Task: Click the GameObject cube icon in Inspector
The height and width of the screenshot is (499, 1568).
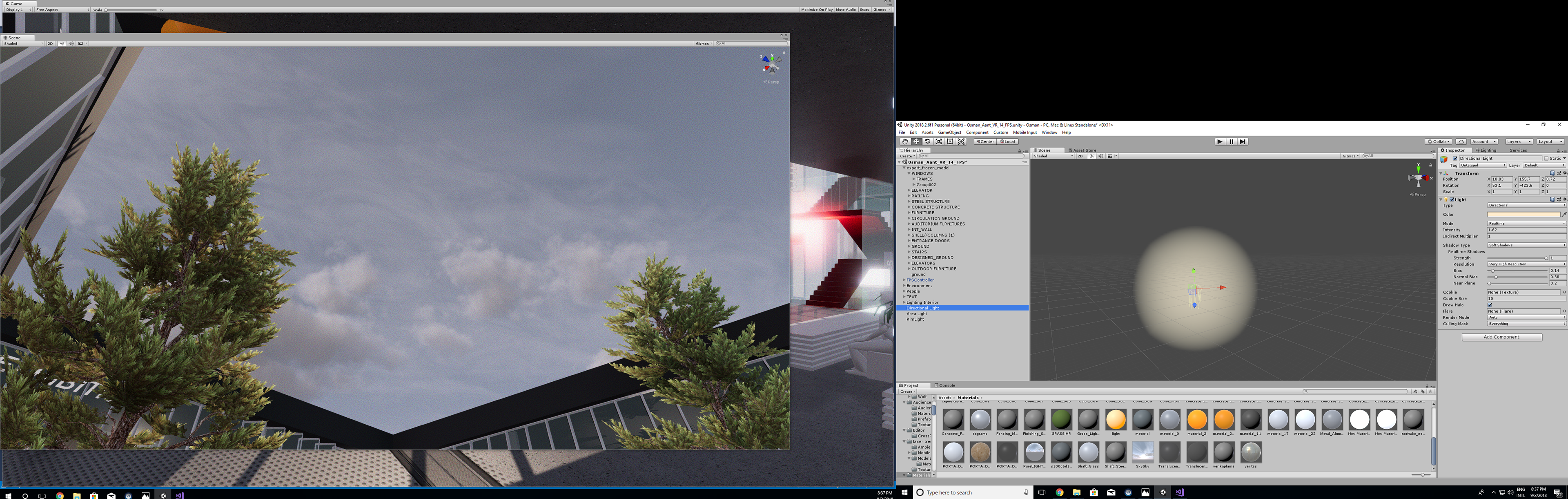Action: (x=1444, y=159)
